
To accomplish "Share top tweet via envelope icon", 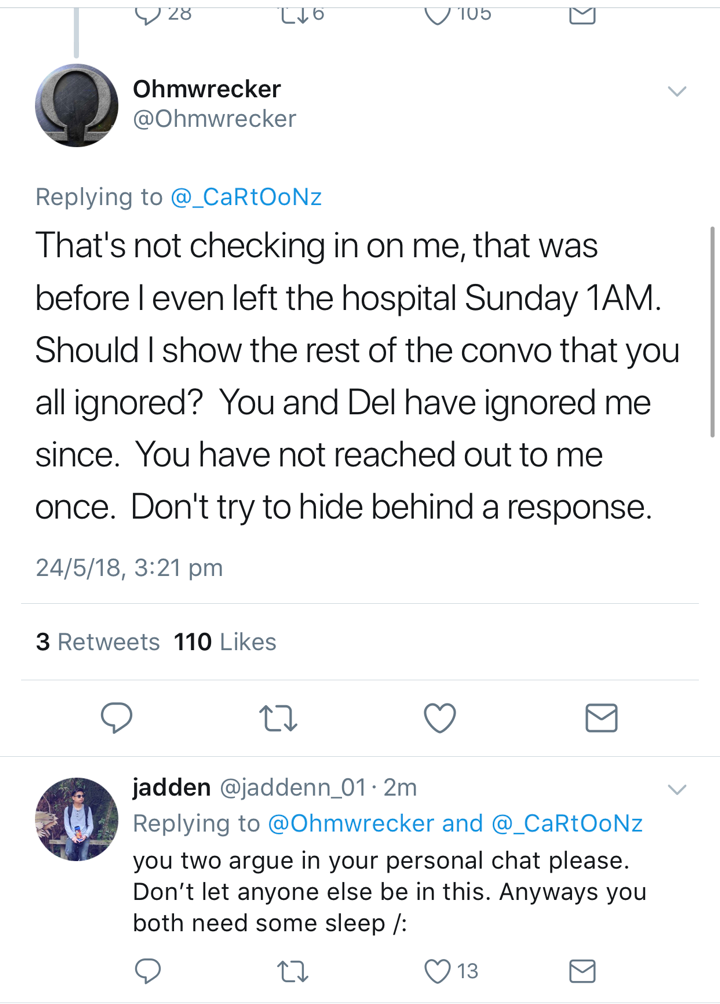I will [x=582, y=14].
